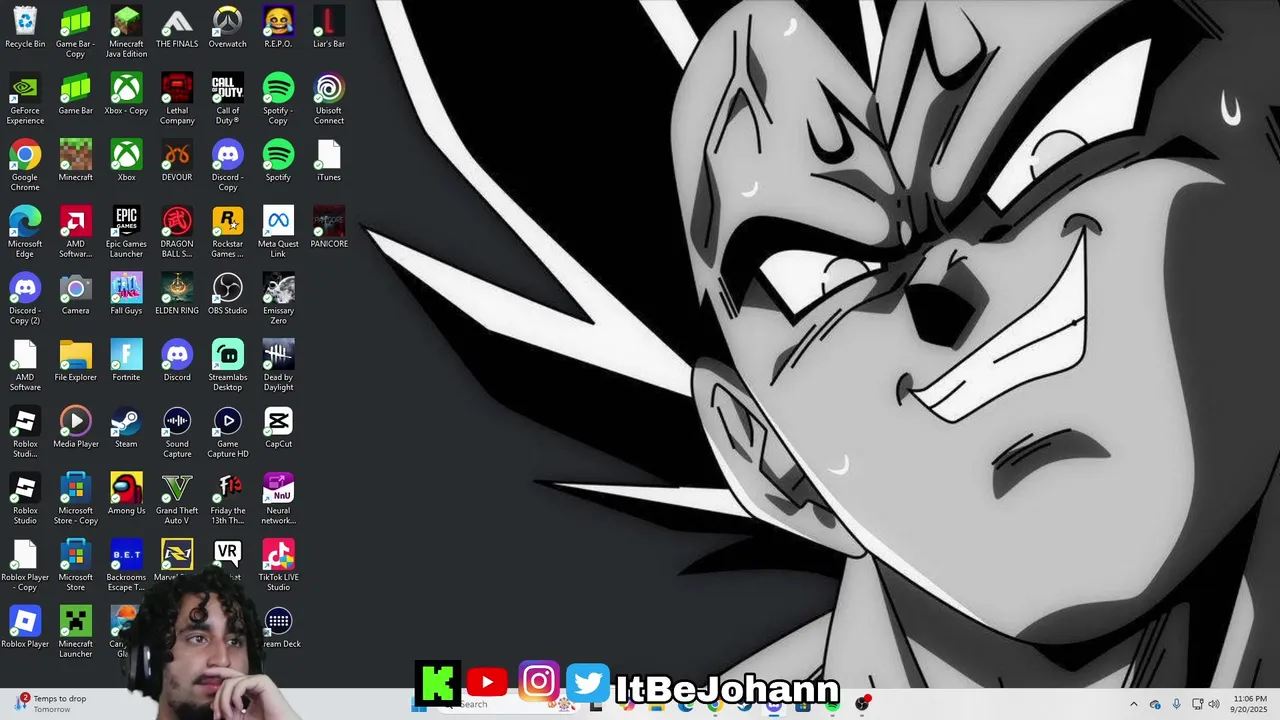Open the Steam desktop shortcut
This screenshot has height=720, width=1280.
pos(126,427)
